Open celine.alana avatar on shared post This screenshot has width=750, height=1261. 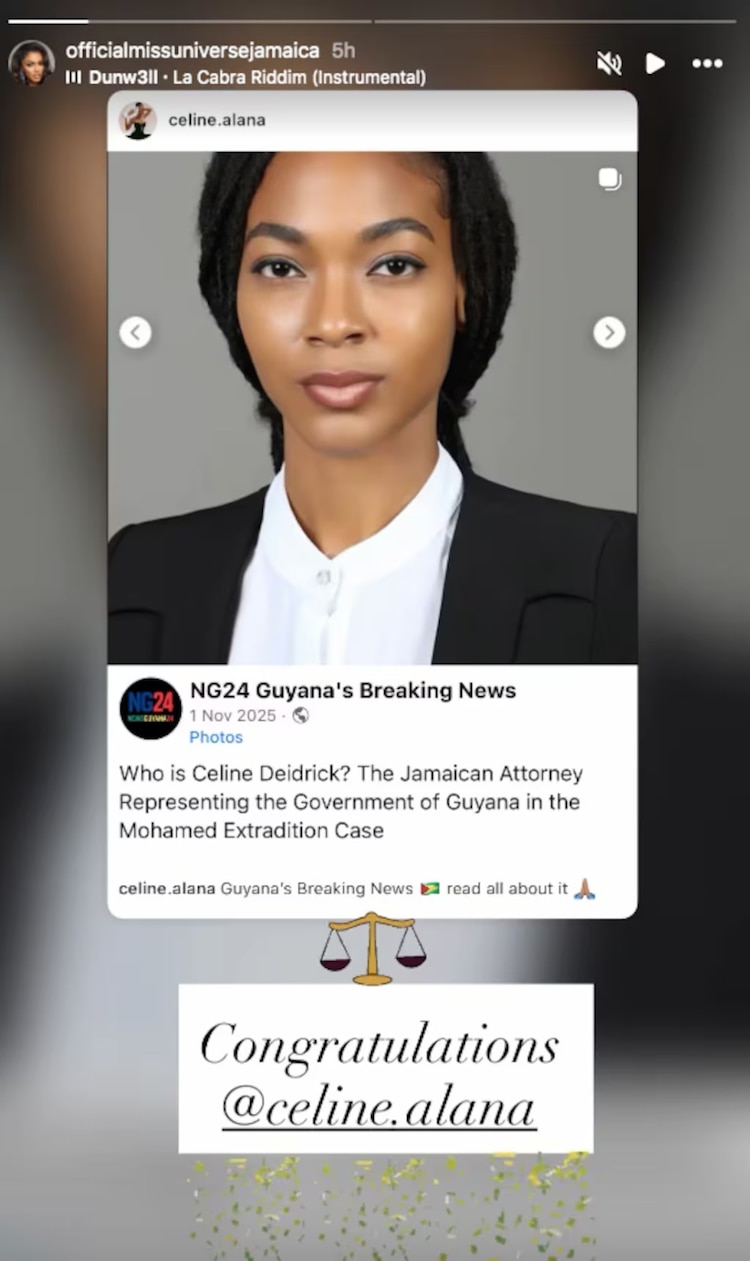138,120
